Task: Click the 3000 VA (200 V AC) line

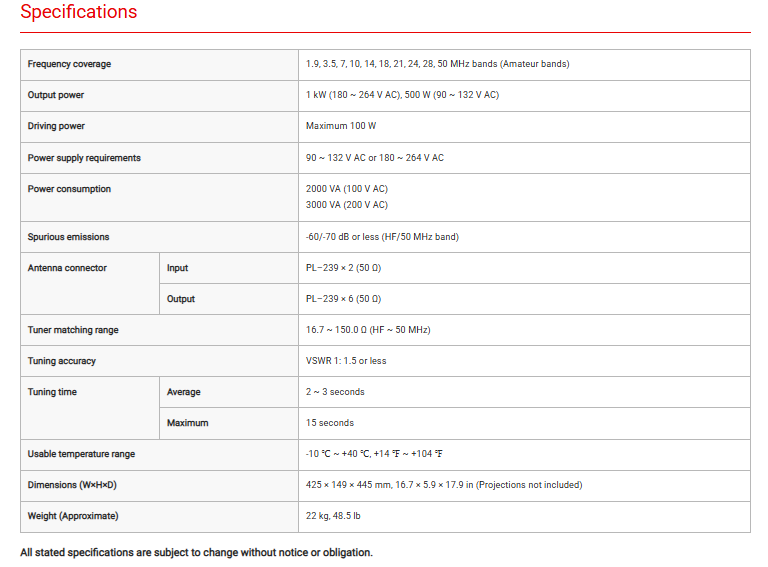Action: 346,204
